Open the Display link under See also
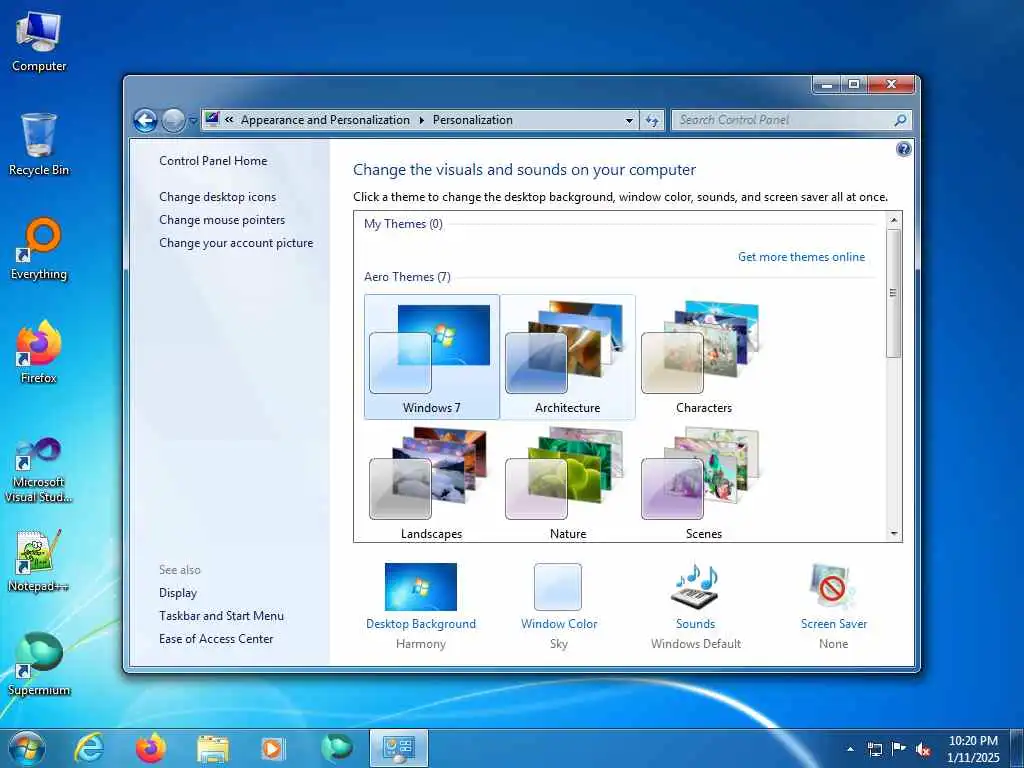The image size is (1024, 768). (178, 593)
